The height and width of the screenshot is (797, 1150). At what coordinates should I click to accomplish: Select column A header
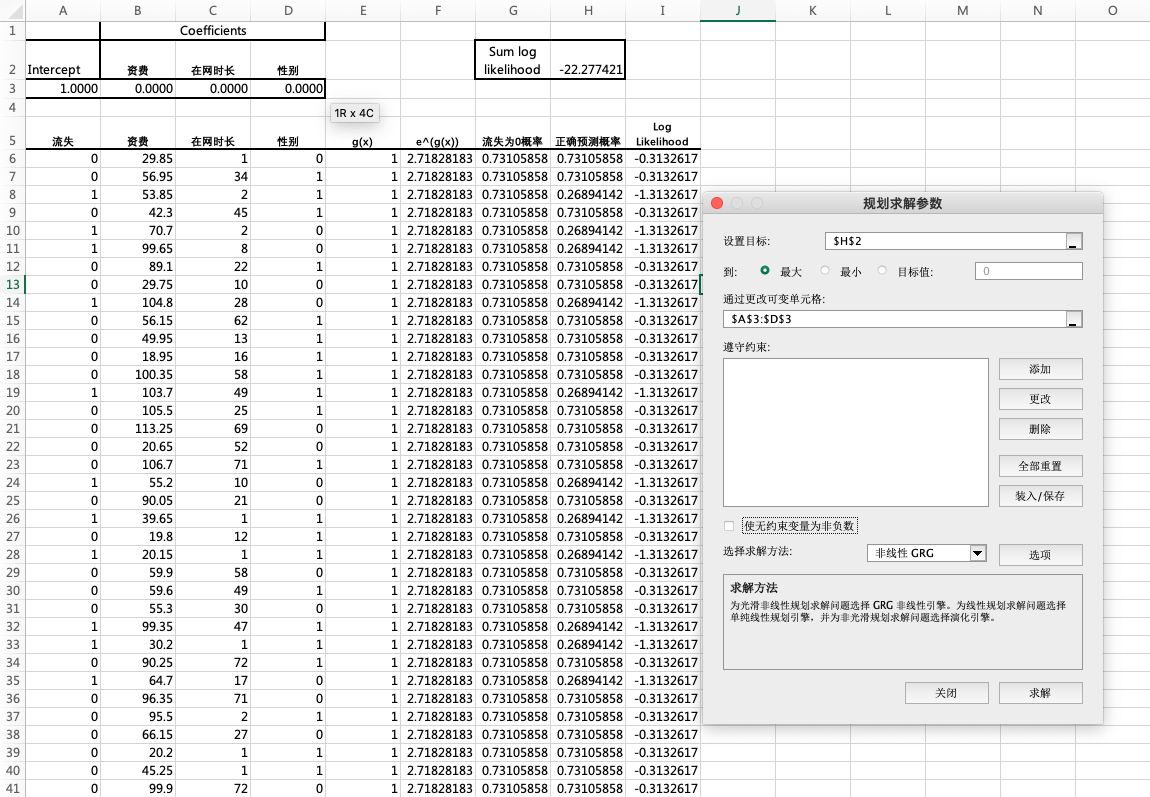point(63,10)
